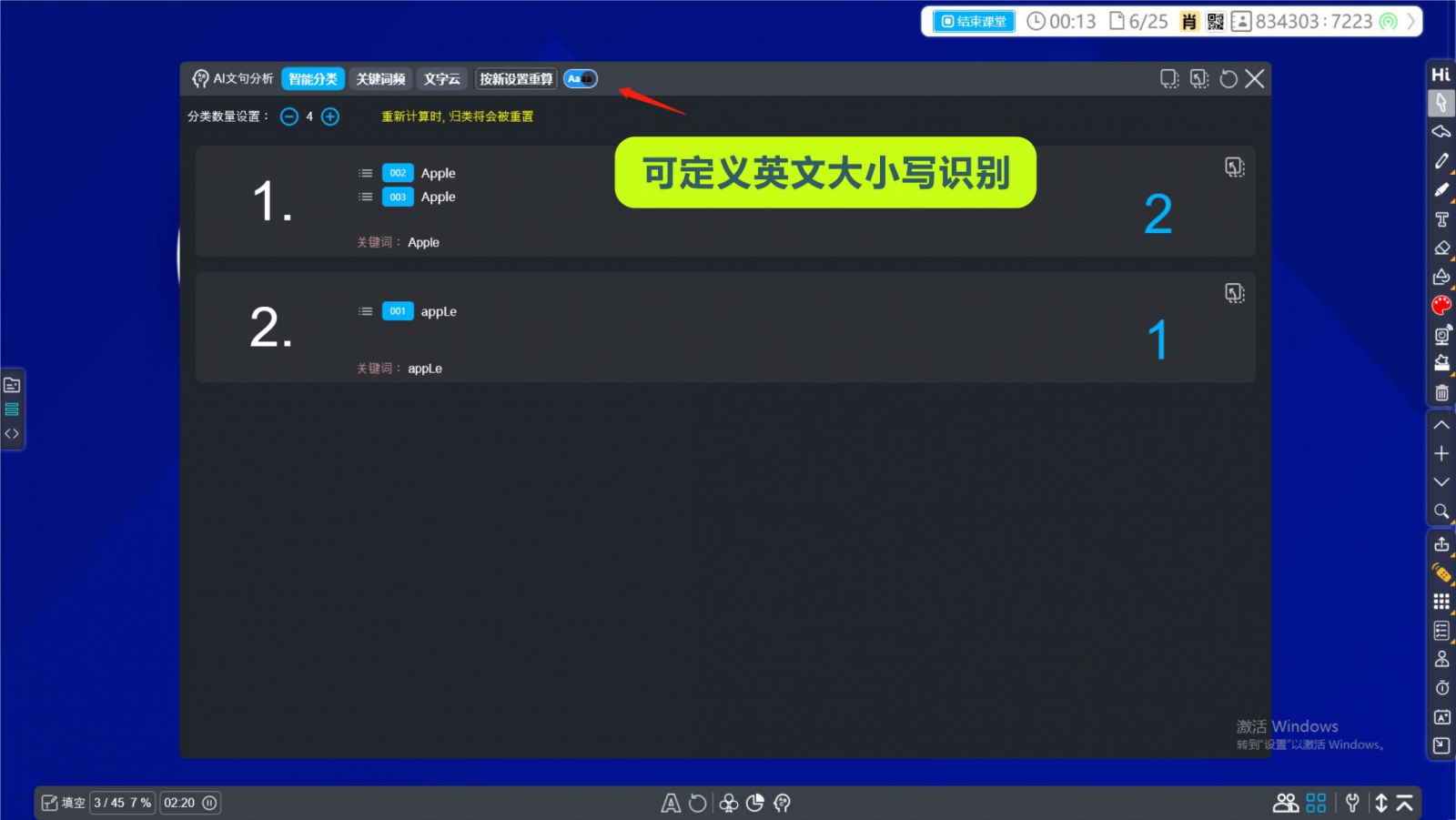Open the 文字云 tab

[442, 79]
